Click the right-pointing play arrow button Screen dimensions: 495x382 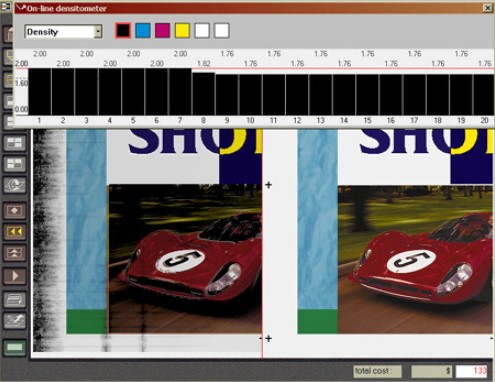[x=14, y=276]
